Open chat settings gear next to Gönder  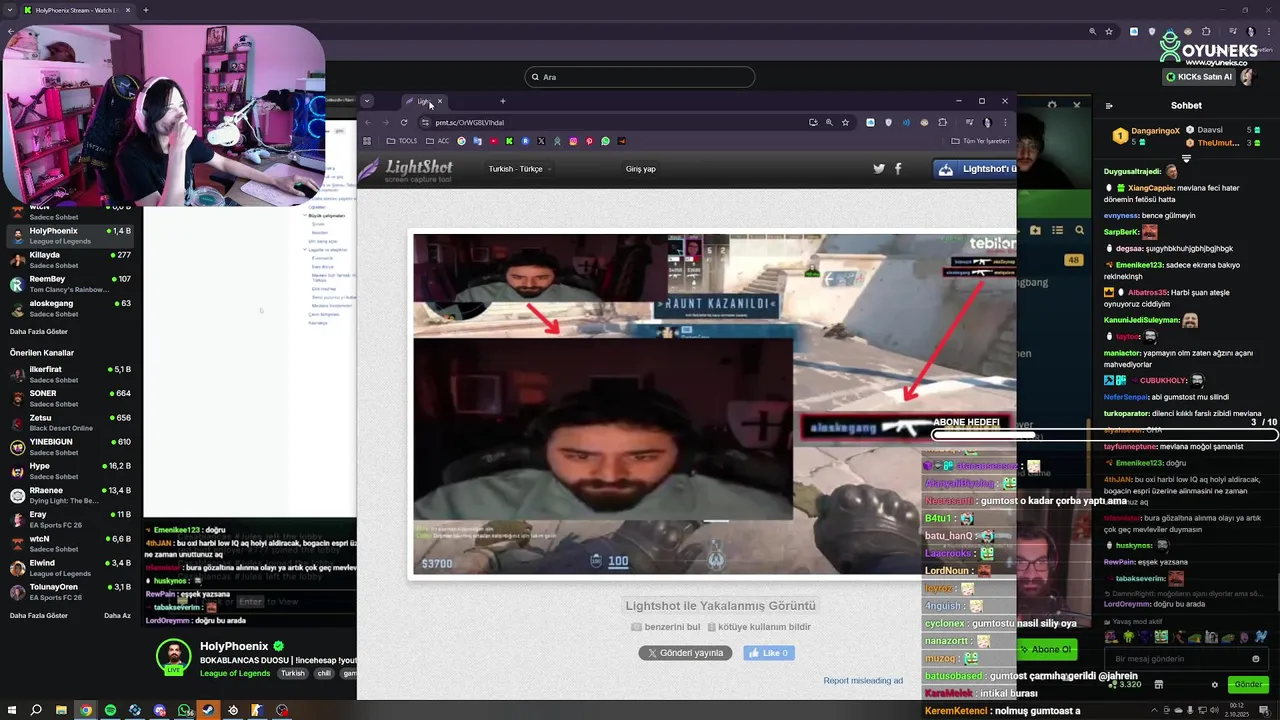tap(1215, 685)
